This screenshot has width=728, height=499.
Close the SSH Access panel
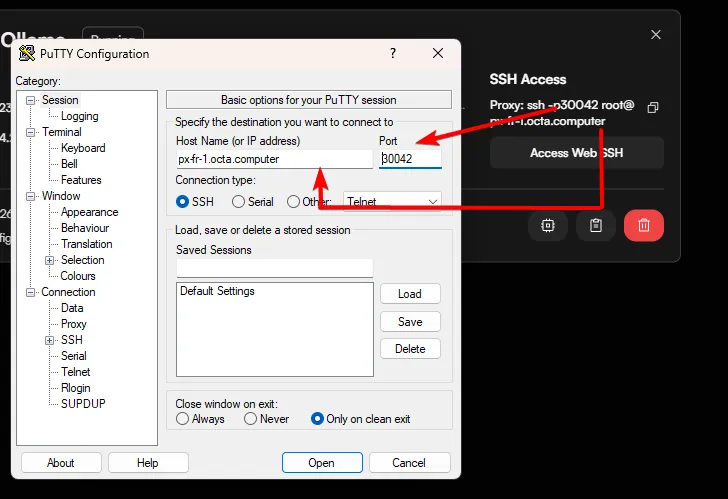click(656, 35)
